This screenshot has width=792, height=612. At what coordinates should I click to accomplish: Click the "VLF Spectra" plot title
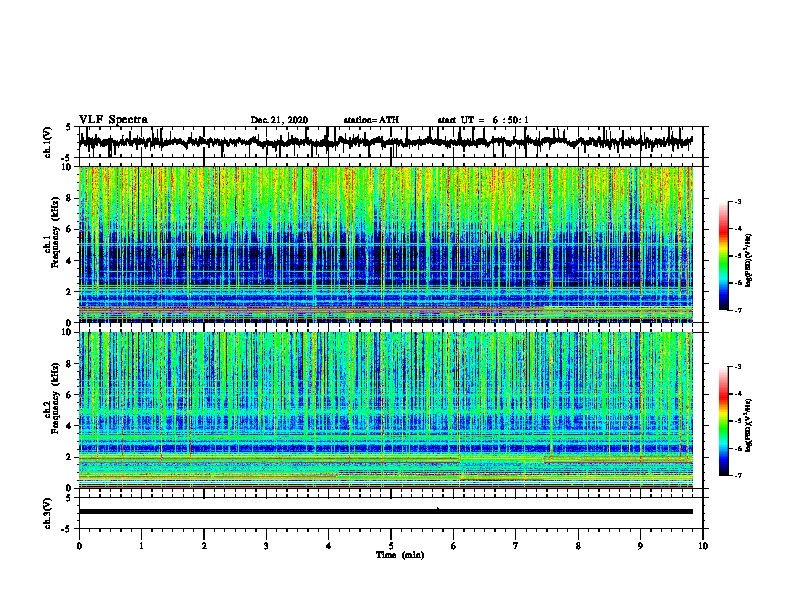[113, 119]
